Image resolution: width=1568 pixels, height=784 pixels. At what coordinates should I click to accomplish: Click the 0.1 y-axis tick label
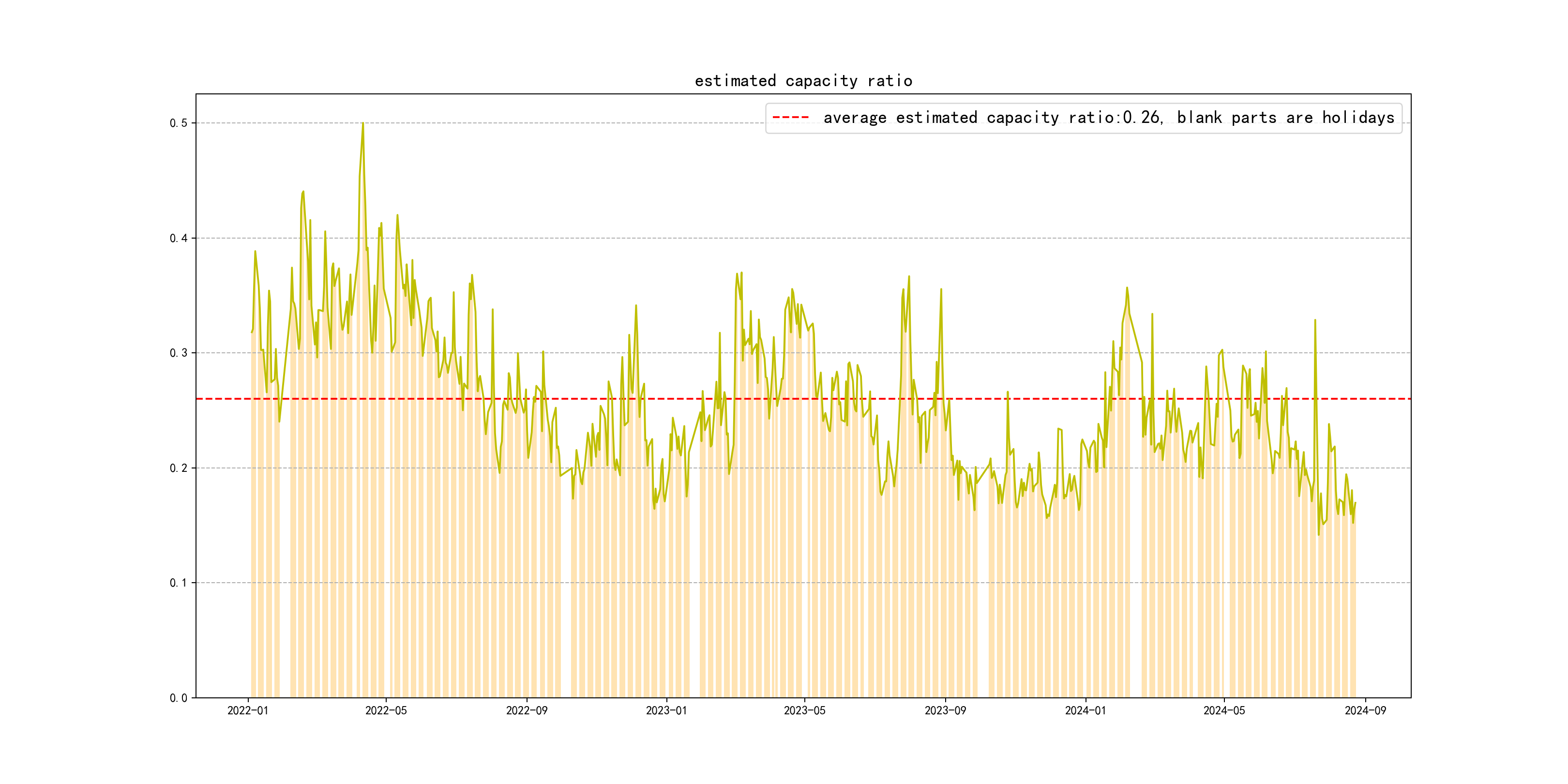179,583
